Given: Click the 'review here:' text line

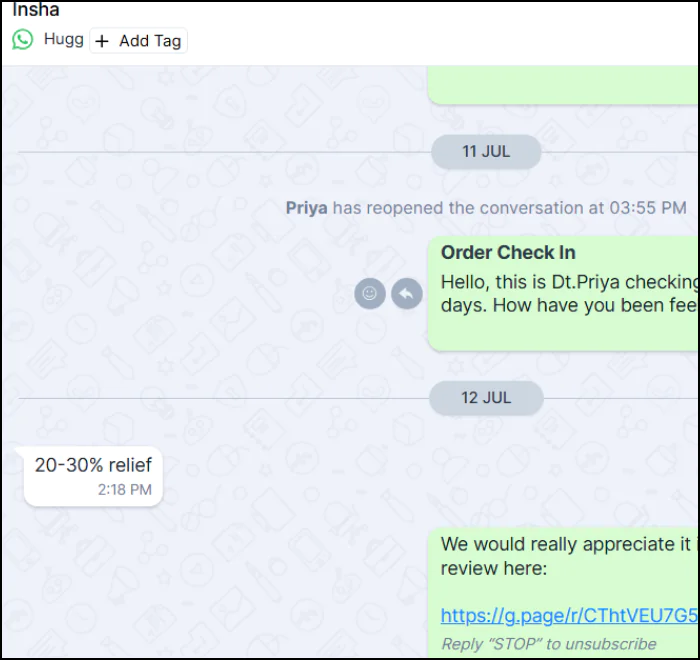Looking at the screenshot, I should (x=494, y=568).
